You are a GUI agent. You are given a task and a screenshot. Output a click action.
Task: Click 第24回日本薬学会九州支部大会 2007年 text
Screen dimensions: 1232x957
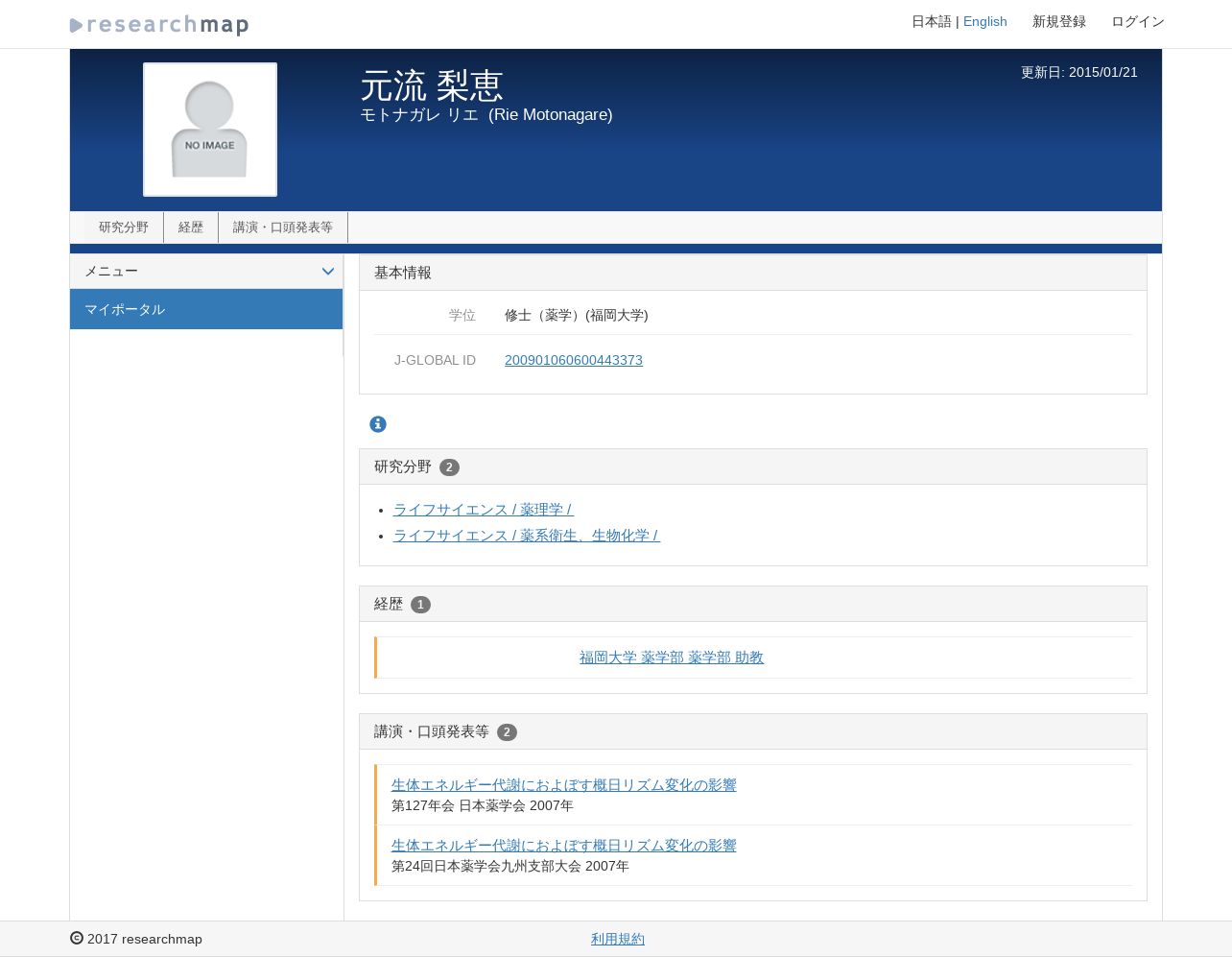[x=510, y=866]
